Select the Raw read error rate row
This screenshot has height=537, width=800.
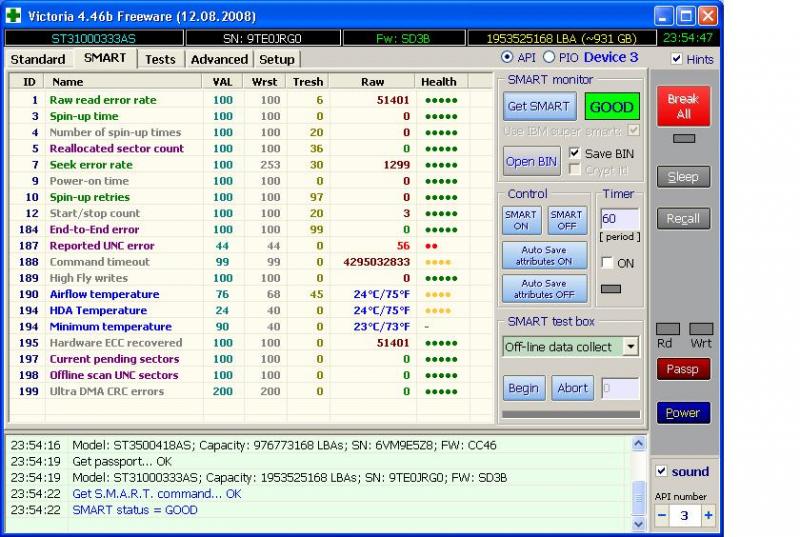point(251,100)
